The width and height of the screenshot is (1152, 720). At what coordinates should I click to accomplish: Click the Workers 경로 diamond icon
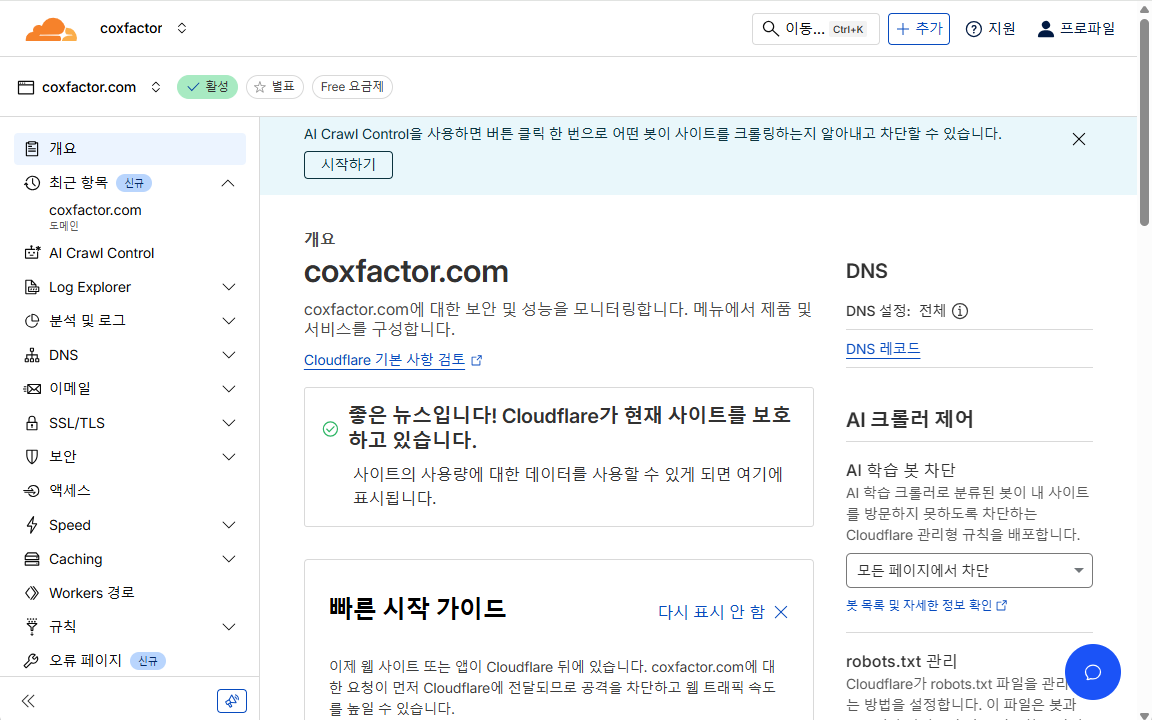coord(32,593)
